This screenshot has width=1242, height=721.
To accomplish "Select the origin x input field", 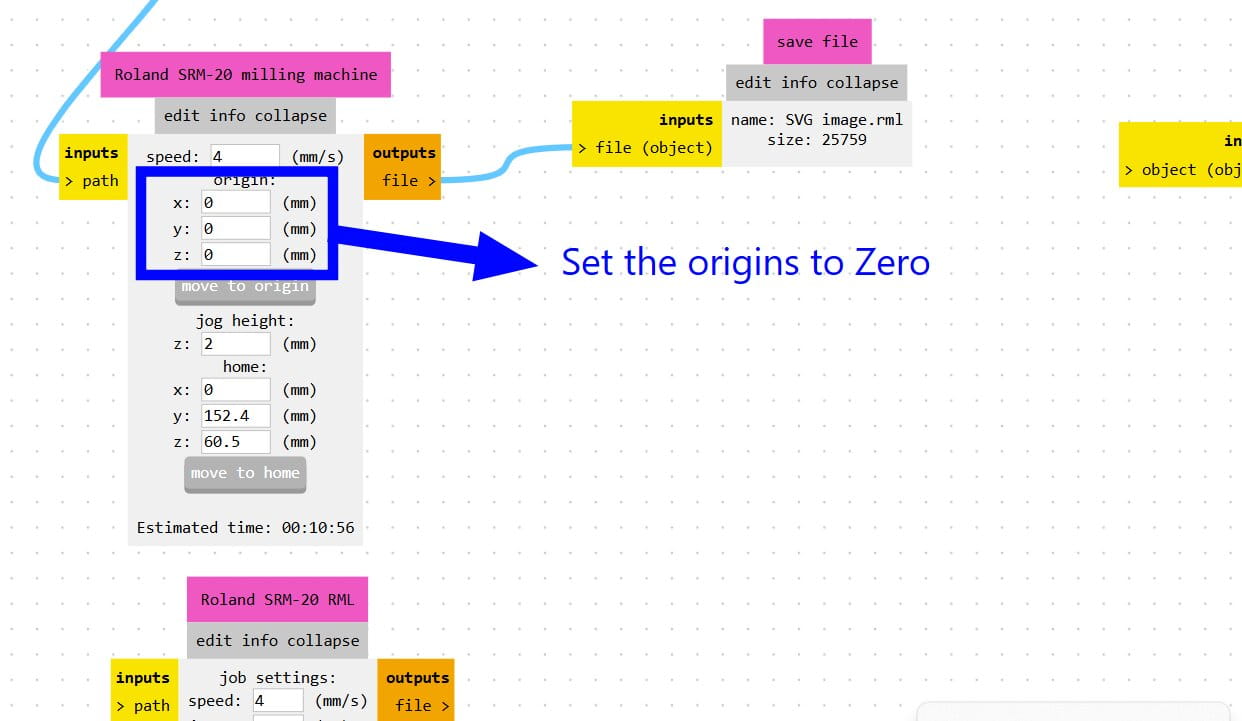I will point(235,203).
